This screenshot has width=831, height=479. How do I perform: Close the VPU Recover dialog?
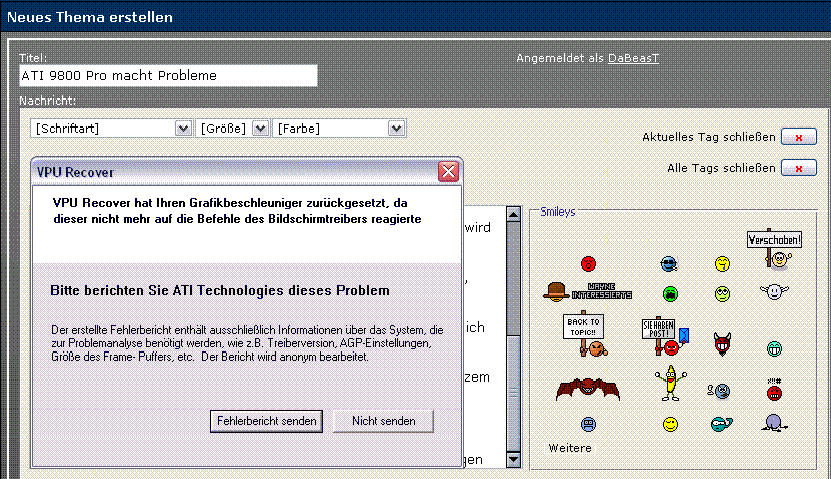click(448, 171)
